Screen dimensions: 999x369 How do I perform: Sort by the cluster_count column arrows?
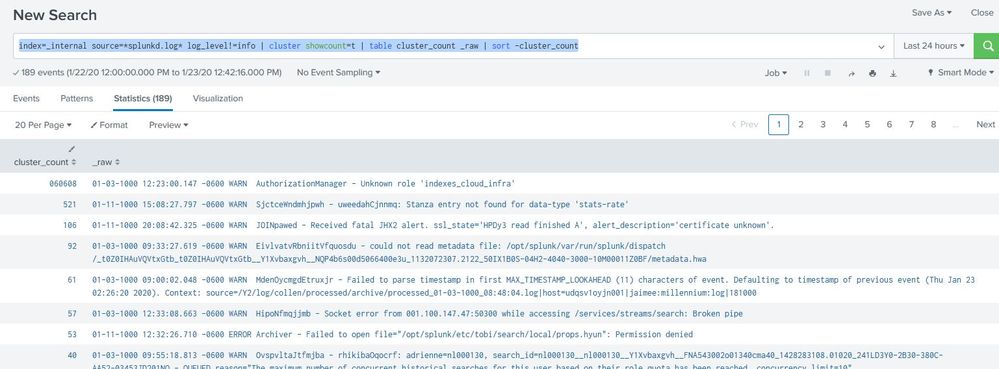74,163
